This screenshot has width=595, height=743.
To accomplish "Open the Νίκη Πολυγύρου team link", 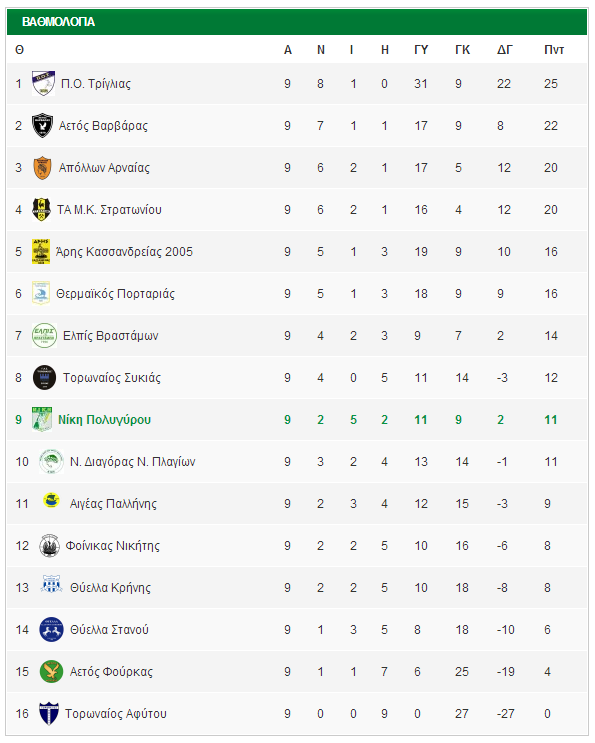I will coord(104,420).
